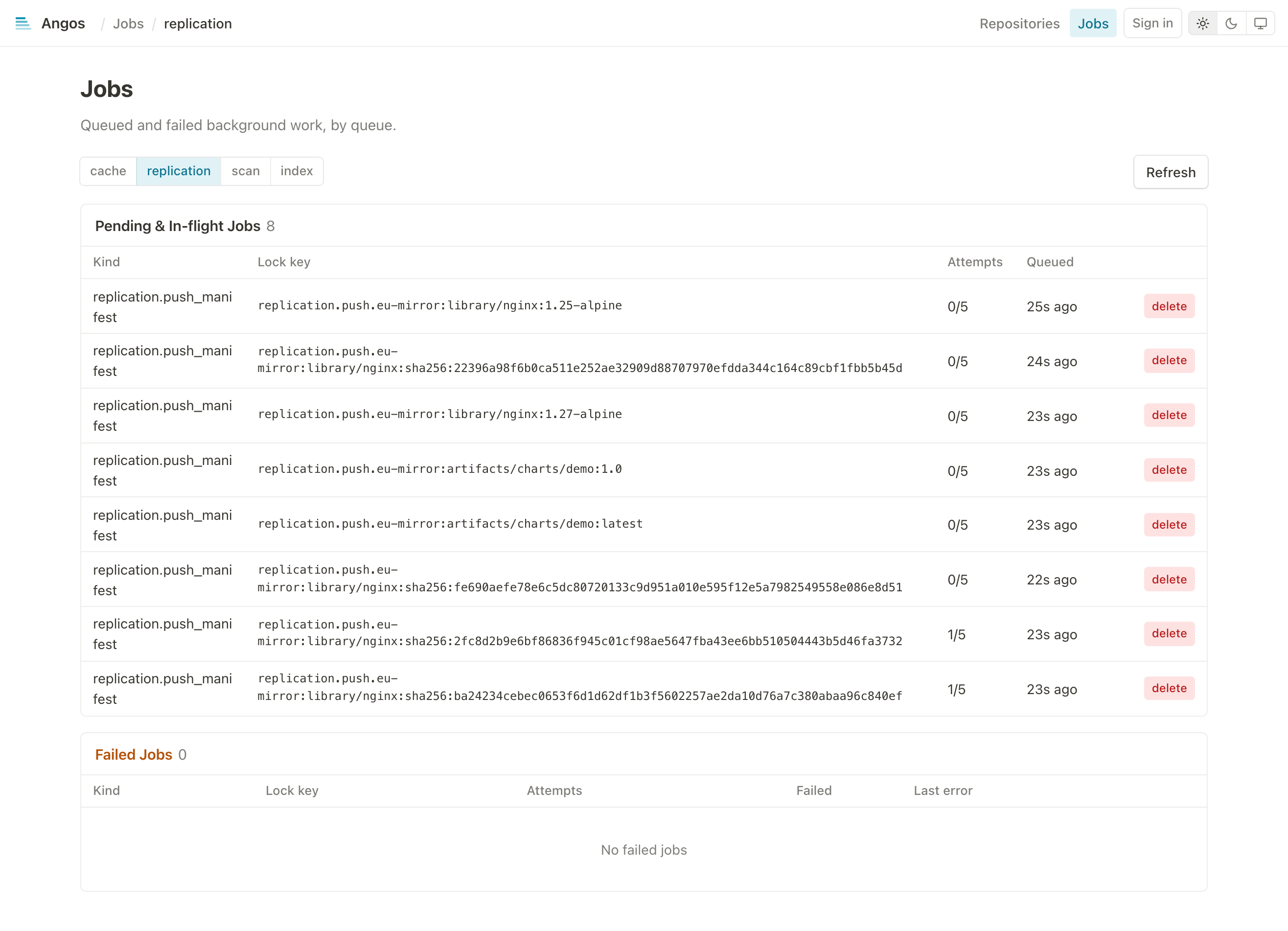Select lock key for nginx:1.25-alpine

(x=439, y=305)
